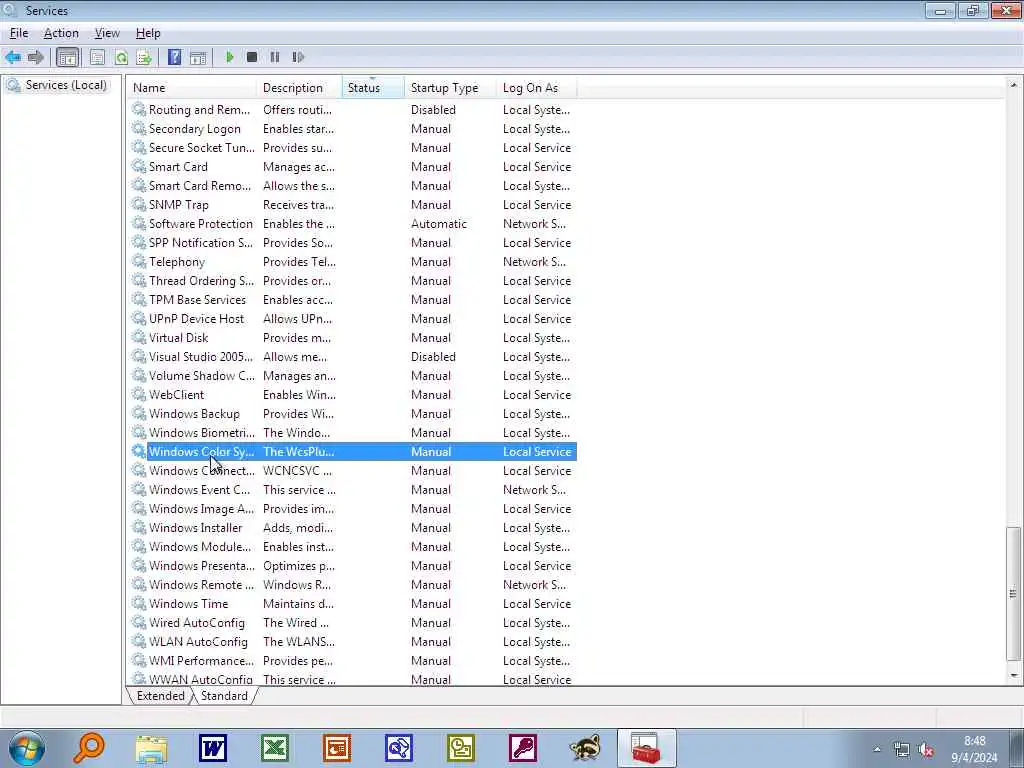Toggle the Show/Hide Action Pane icon

(198, 57)
